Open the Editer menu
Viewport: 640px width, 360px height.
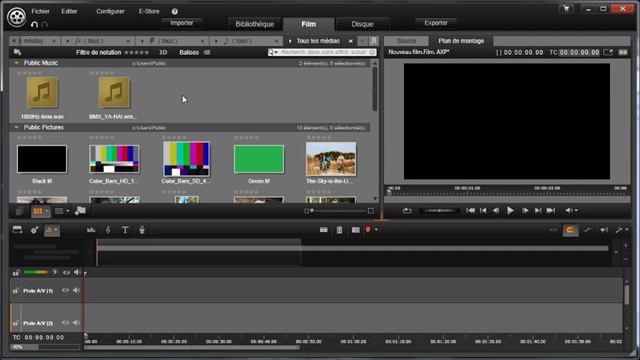pyautogui.click(x=69, y=11)
